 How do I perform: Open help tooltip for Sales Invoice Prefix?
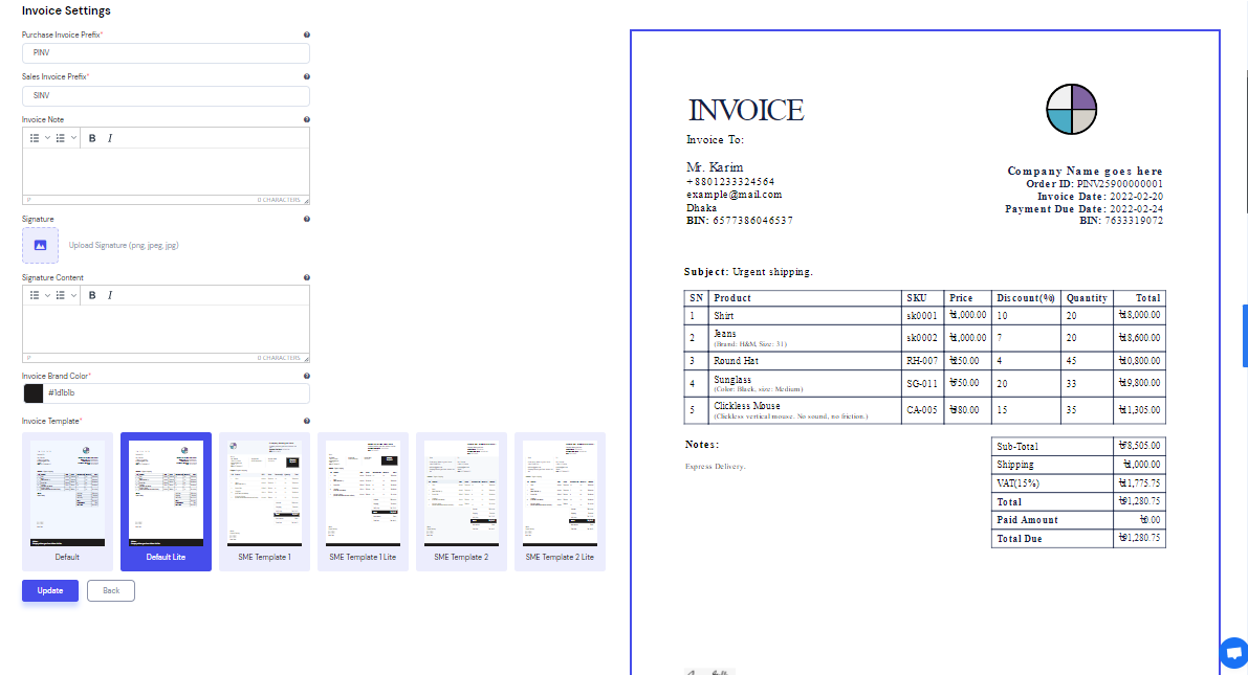[306, 76]
